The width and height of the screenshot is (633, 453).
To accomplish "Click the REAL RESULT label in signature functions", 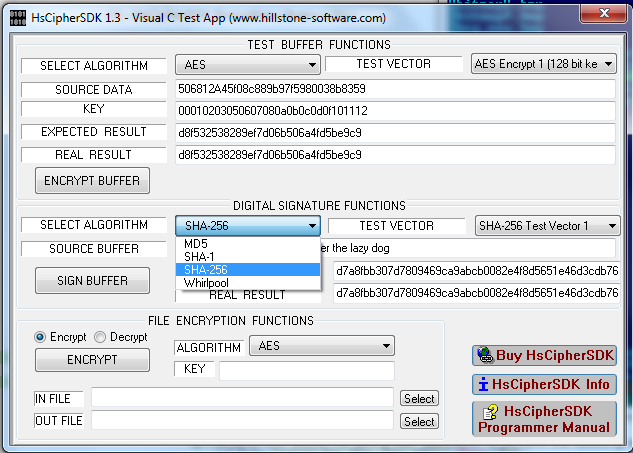I will (x=247, y=295).
